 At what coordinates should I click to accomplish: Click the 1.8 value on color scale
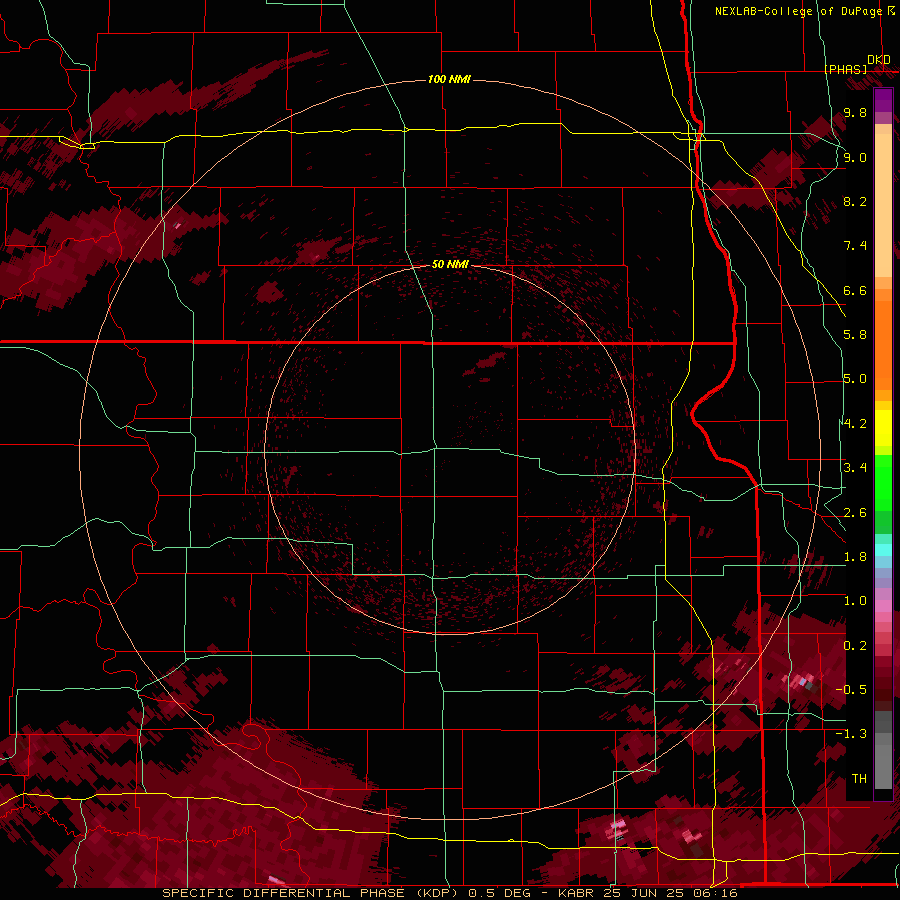tap(855, 557)
